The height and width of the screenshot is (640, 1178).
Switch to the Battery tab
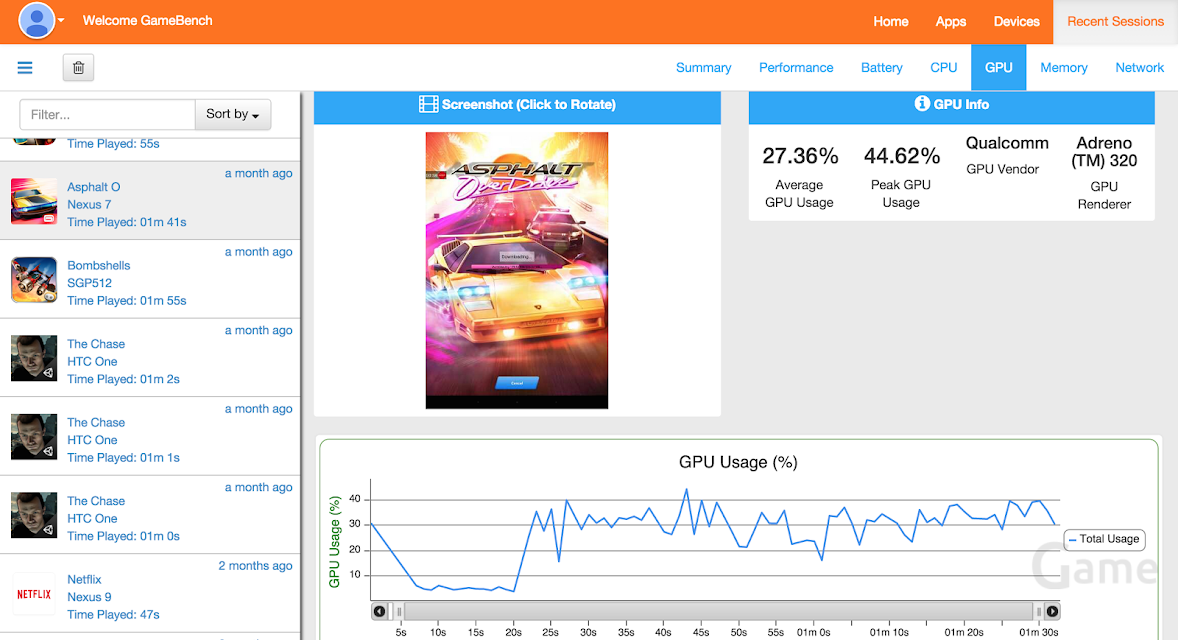point(881,68)
